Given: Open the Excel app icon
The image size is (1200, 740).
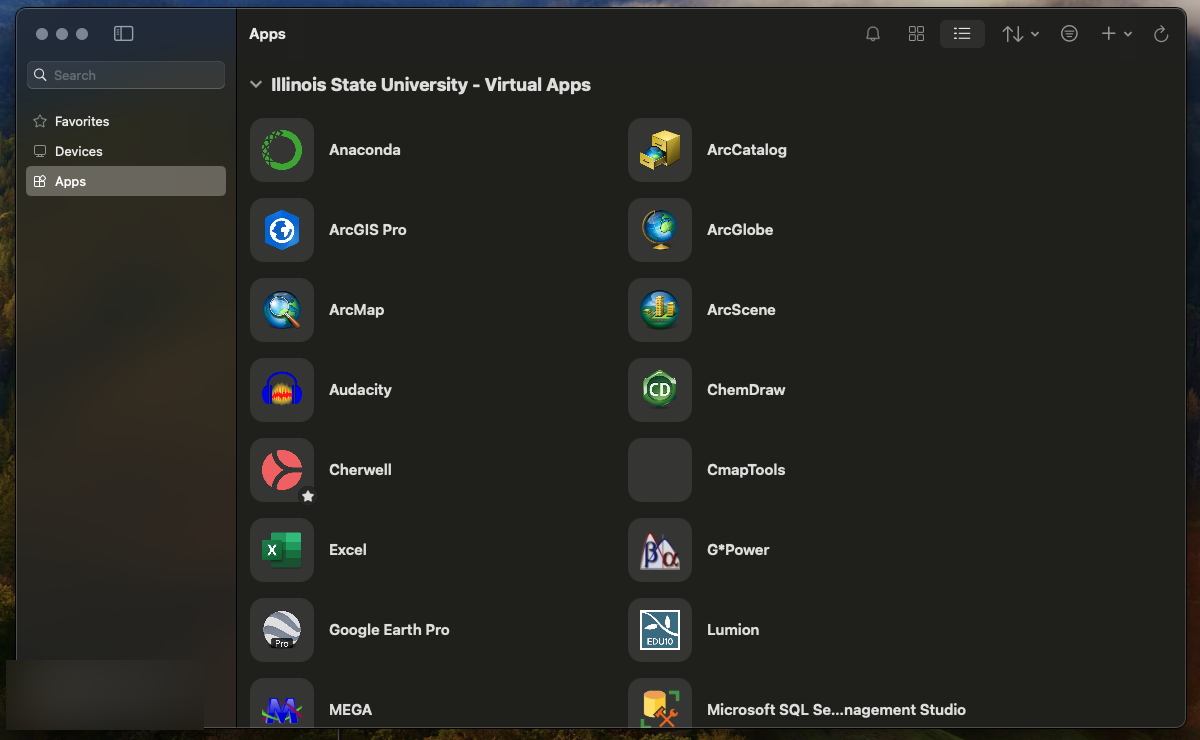Looking at the screenshot, I should (x=282, y=550).
